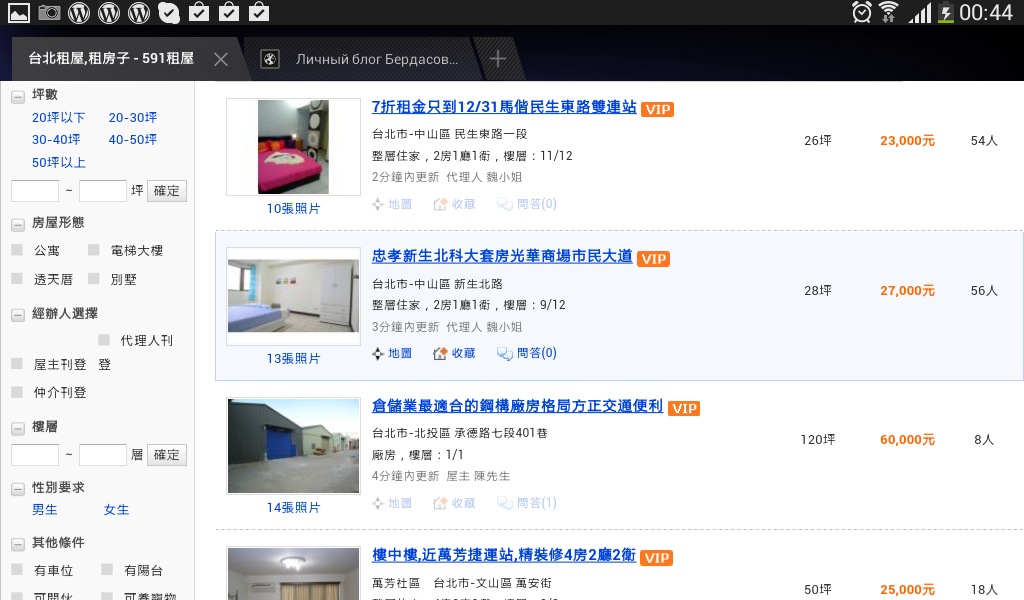The width and height of the screenshot is (1024, 600).
Task: Open the pink bedroom photo thumbnail
Action: pyautogui.click(x=293, y=147)
